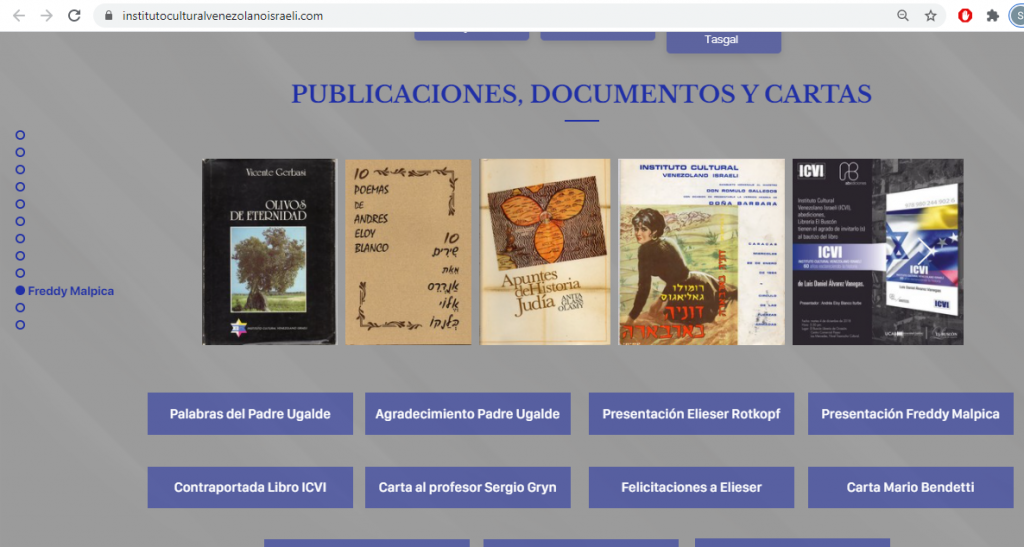The image size is (1024, 547).
Task: Click the Freddy Malpica sidebar label
Action: click(x=71, y=291)
